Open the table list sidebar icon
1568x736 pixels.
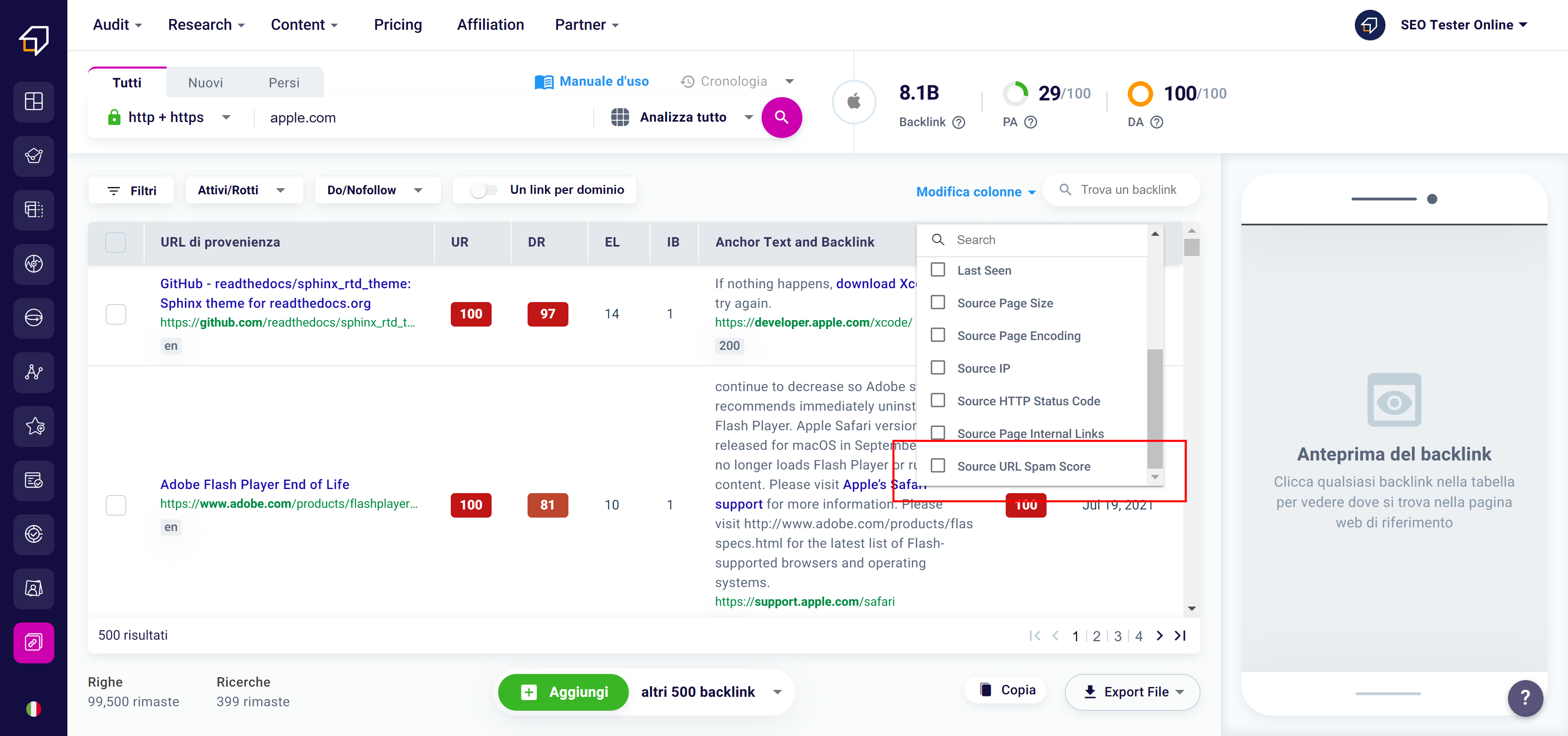tap(33, 210)
